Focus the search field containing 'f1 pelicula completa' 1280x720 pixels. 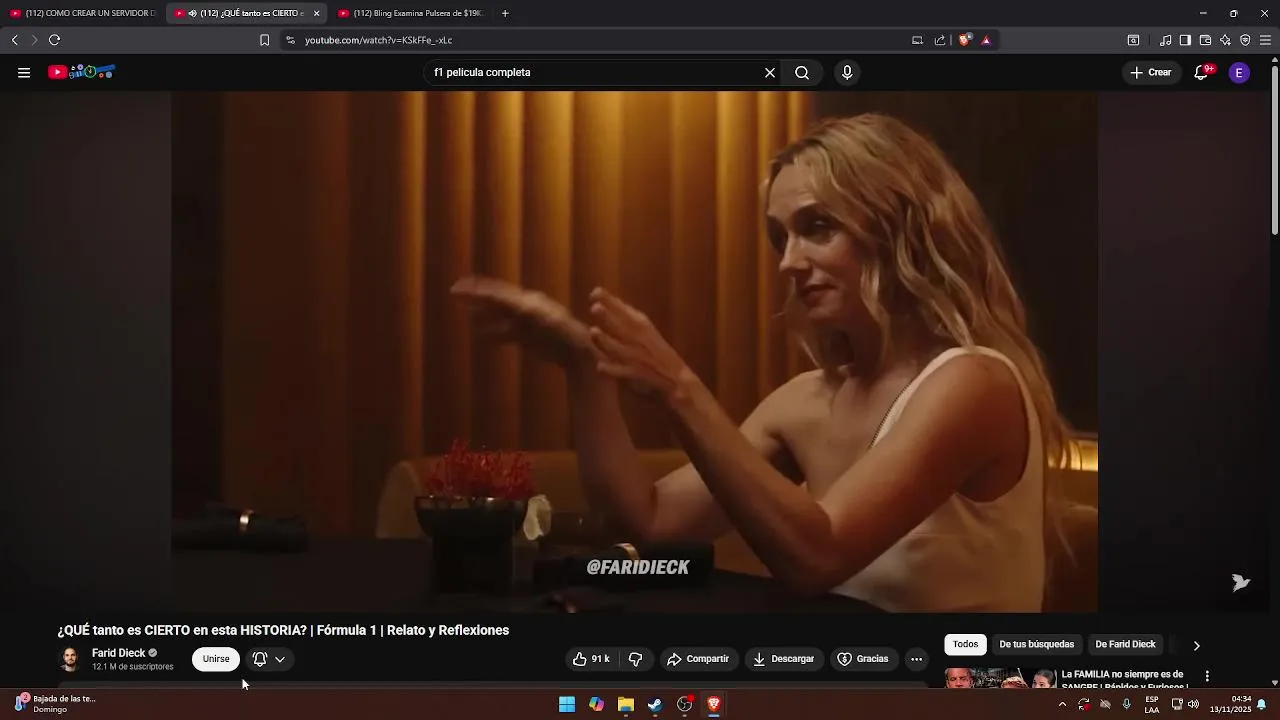pyautogui.click(x=595, y=72)
